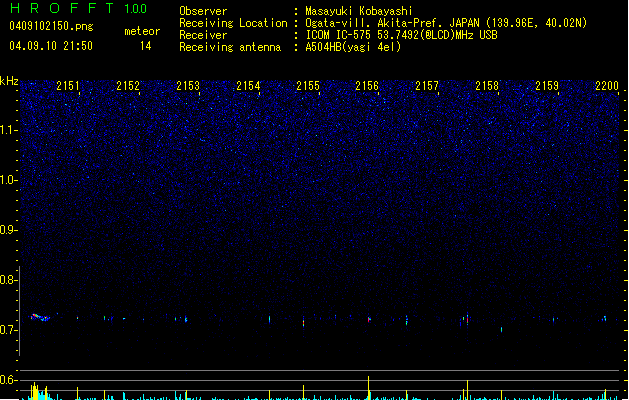The height and width of the screenshot is (400, 629).
Task: Click the yellow amplitude cluster before 2151
Action: click(x=38, y=391)
